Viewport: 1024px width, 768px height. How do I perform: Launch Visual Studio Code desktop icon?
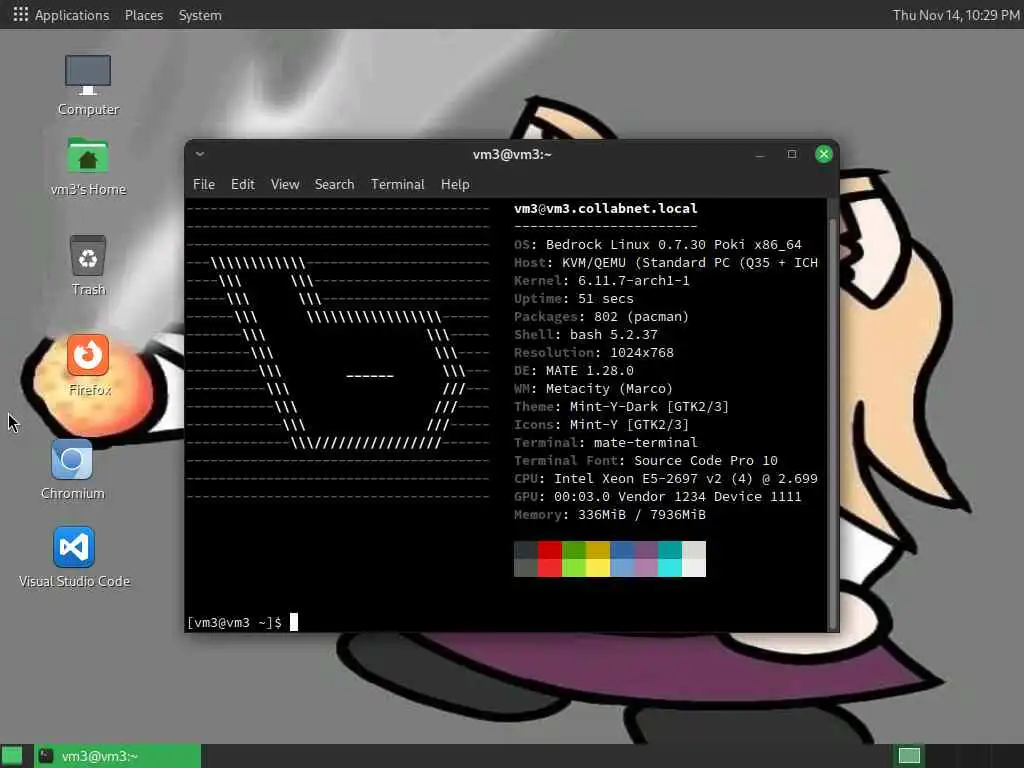click(x=74, y=547)
